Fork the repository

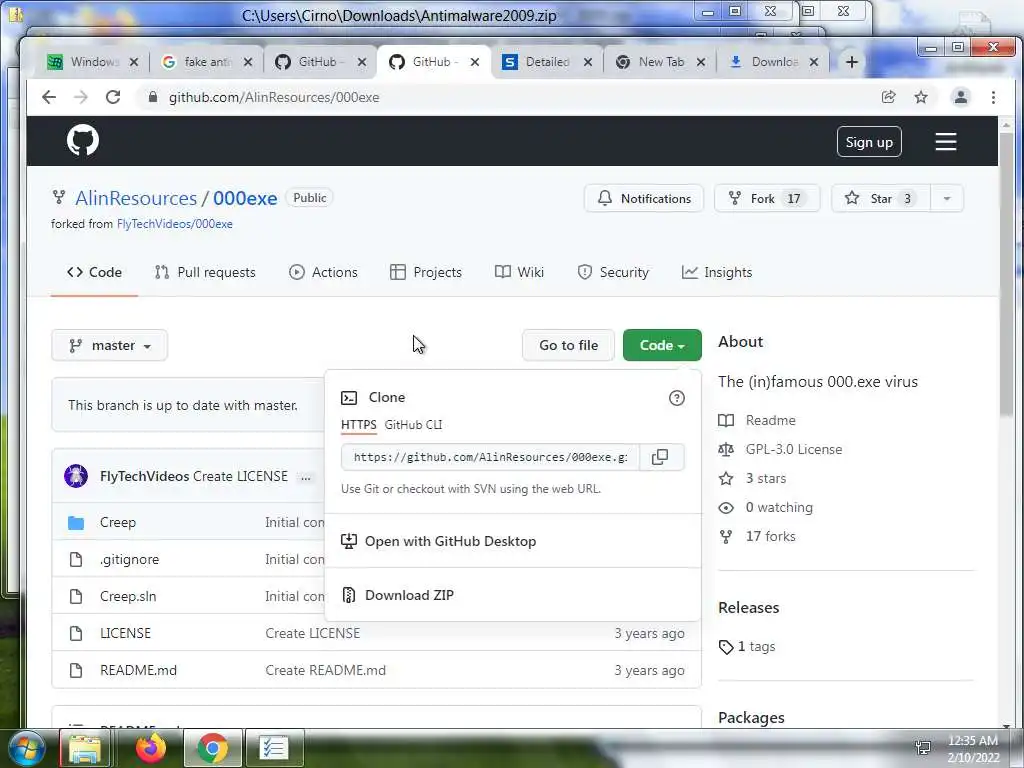[x=767, y=199]
